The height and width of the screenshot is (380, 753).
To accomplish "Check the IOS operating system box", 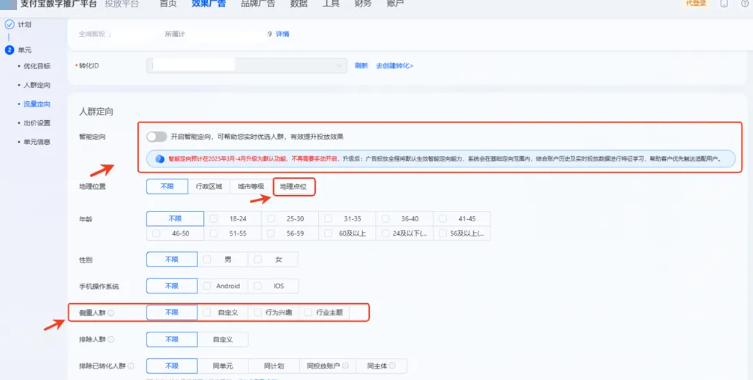I will (x=258, y=286).
